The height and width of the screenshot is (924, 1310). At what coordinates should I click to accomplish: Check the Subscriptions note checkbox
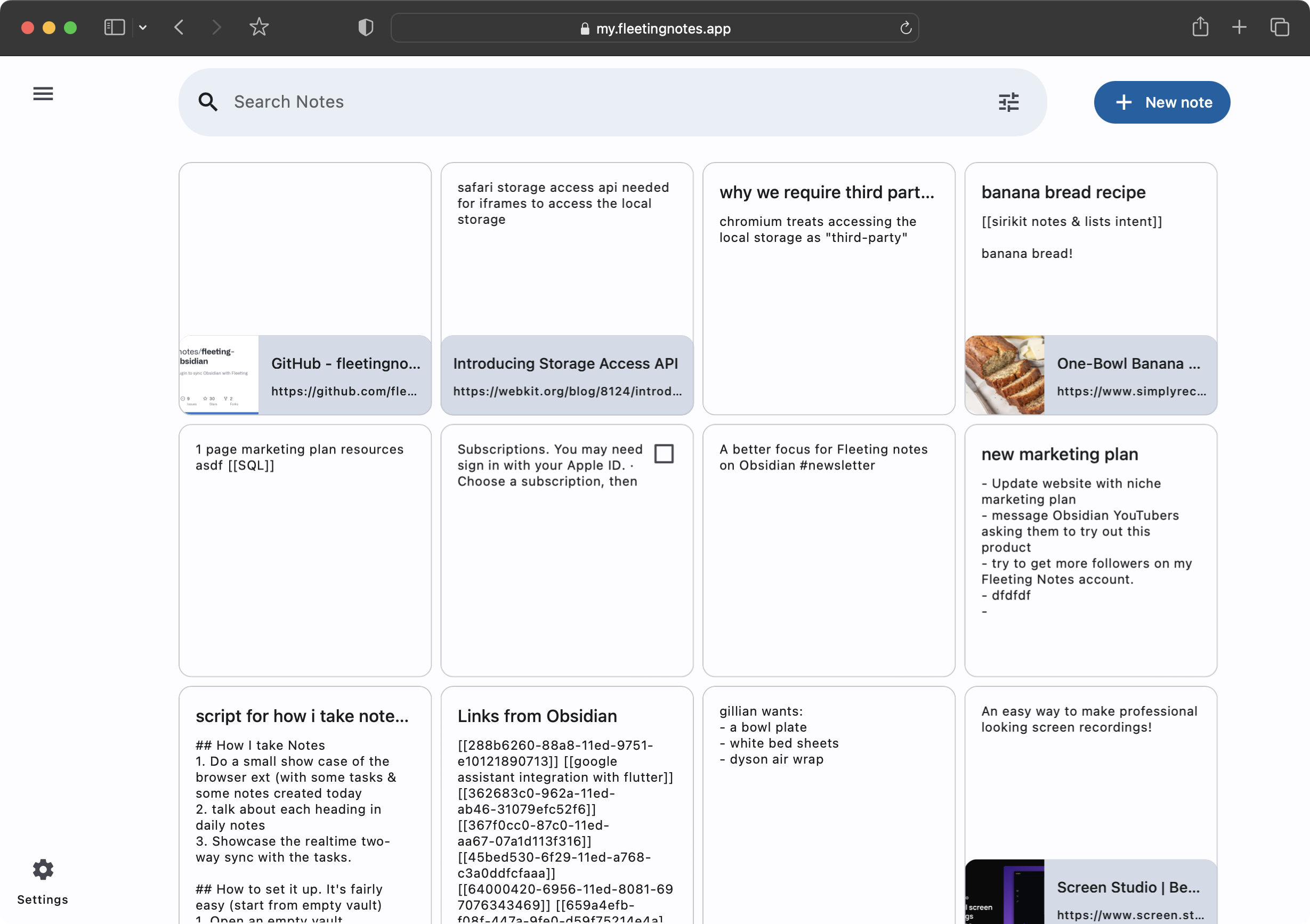664,454
